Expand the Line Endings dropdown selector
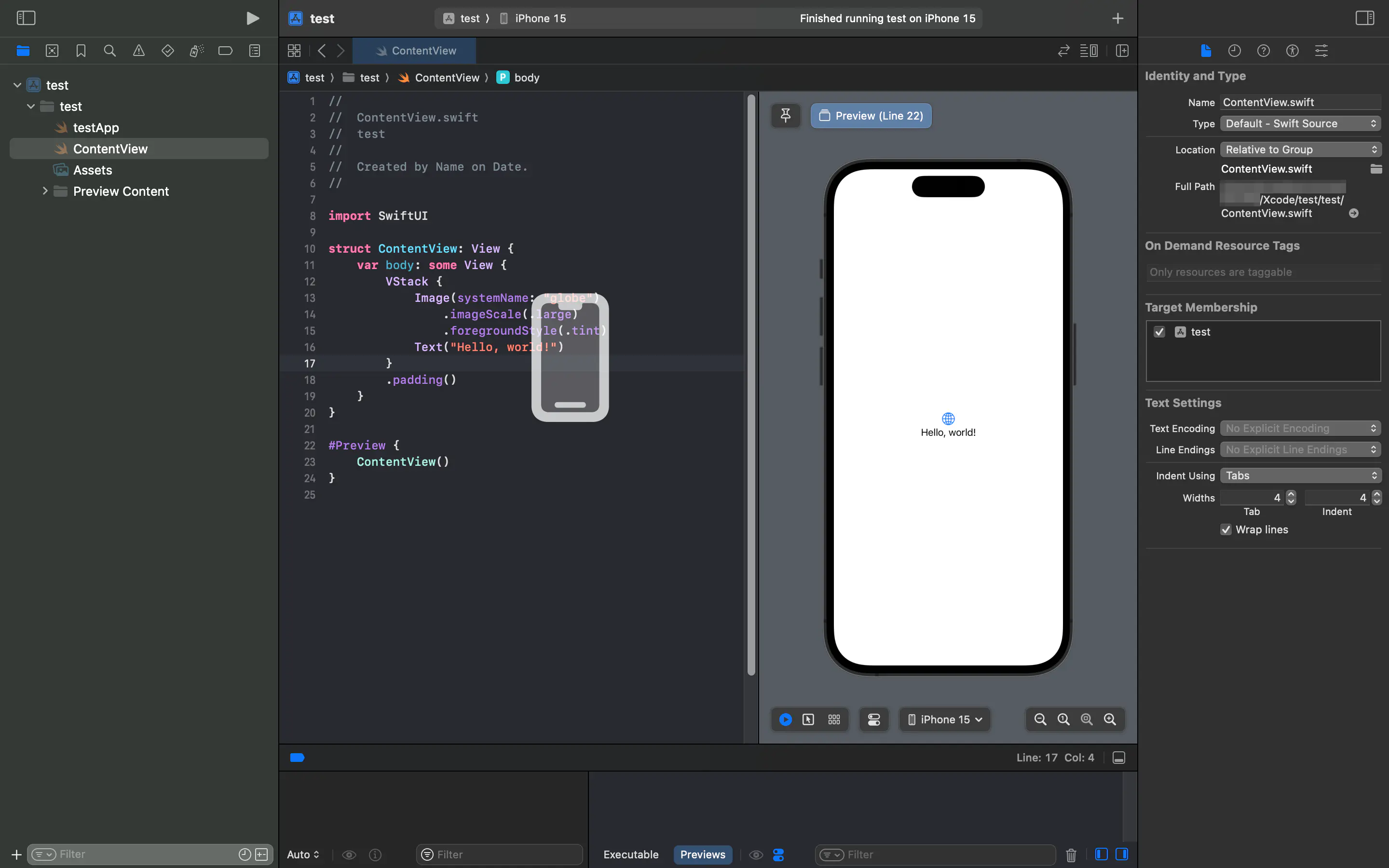1389x868 pixels. (1300, 449)
